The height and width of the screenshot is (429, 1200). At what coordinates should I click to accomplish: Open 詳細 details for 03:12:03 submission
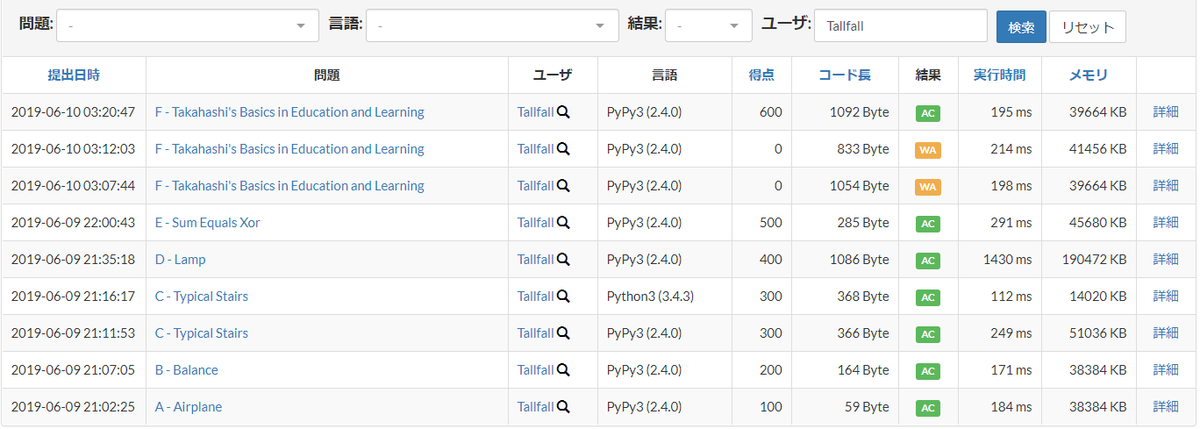click(1166, 149)
